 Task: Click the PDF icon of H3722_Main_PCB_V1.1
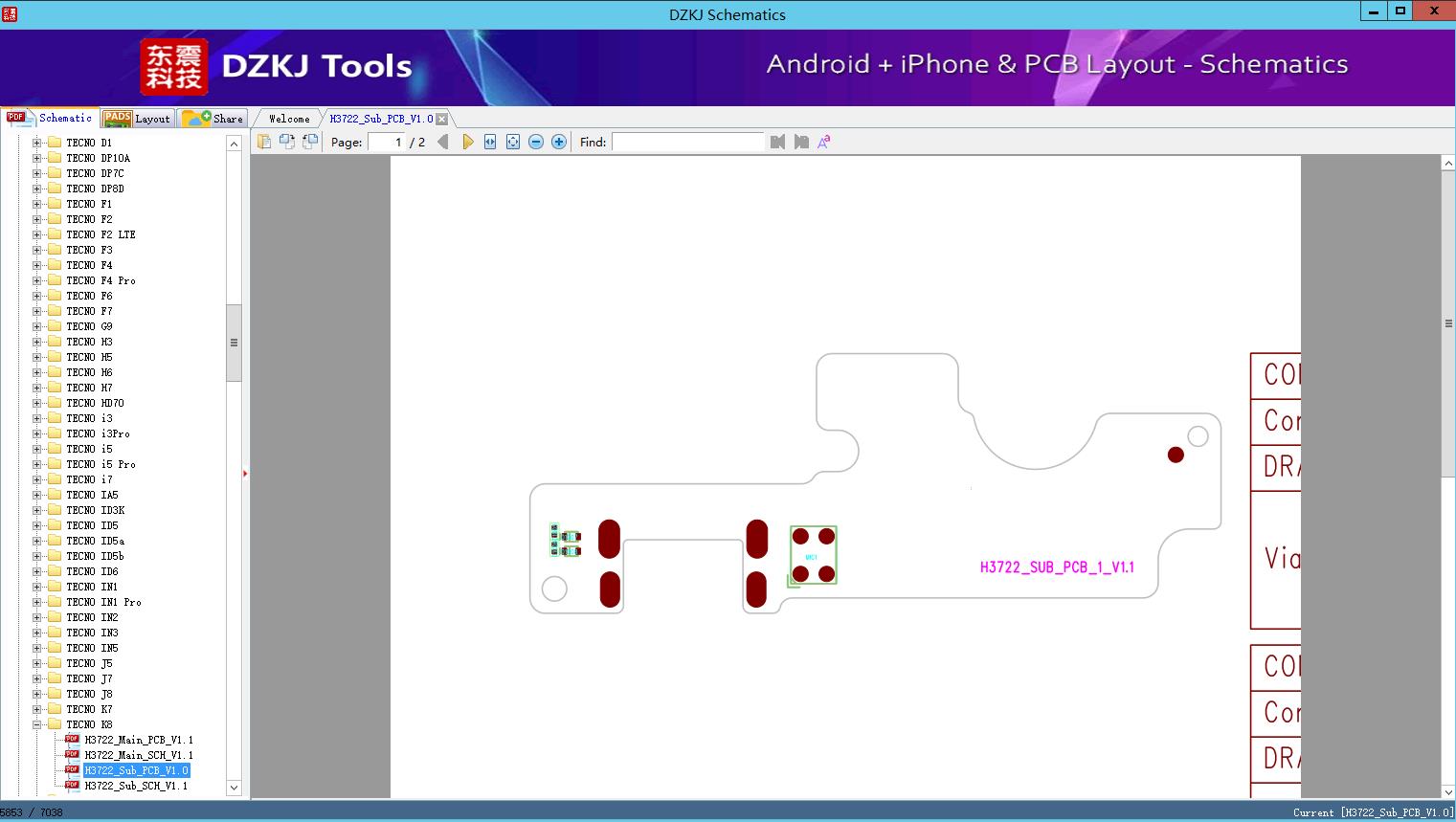(x=72, y=739)
